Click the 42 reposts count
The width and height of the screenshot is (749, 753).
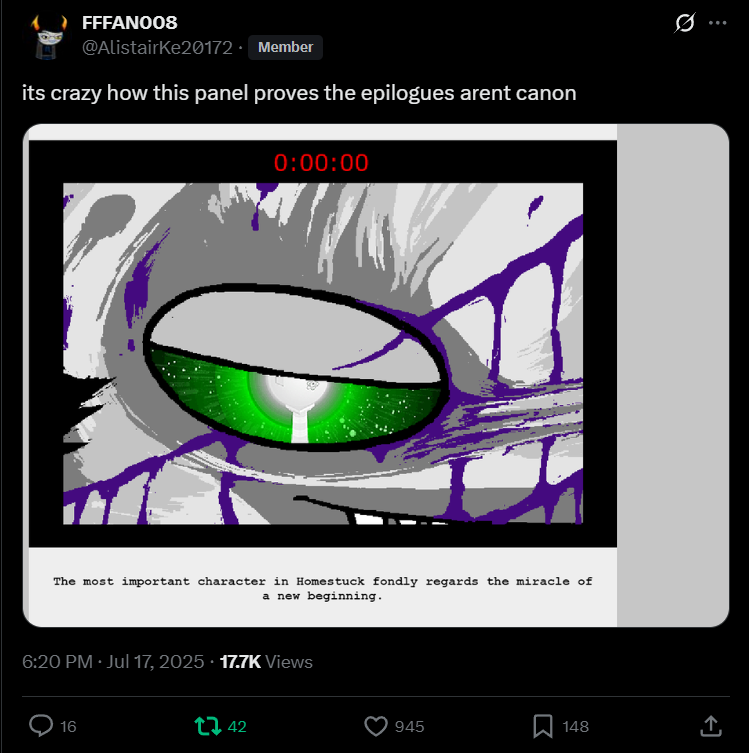click(x=237, y=727)
